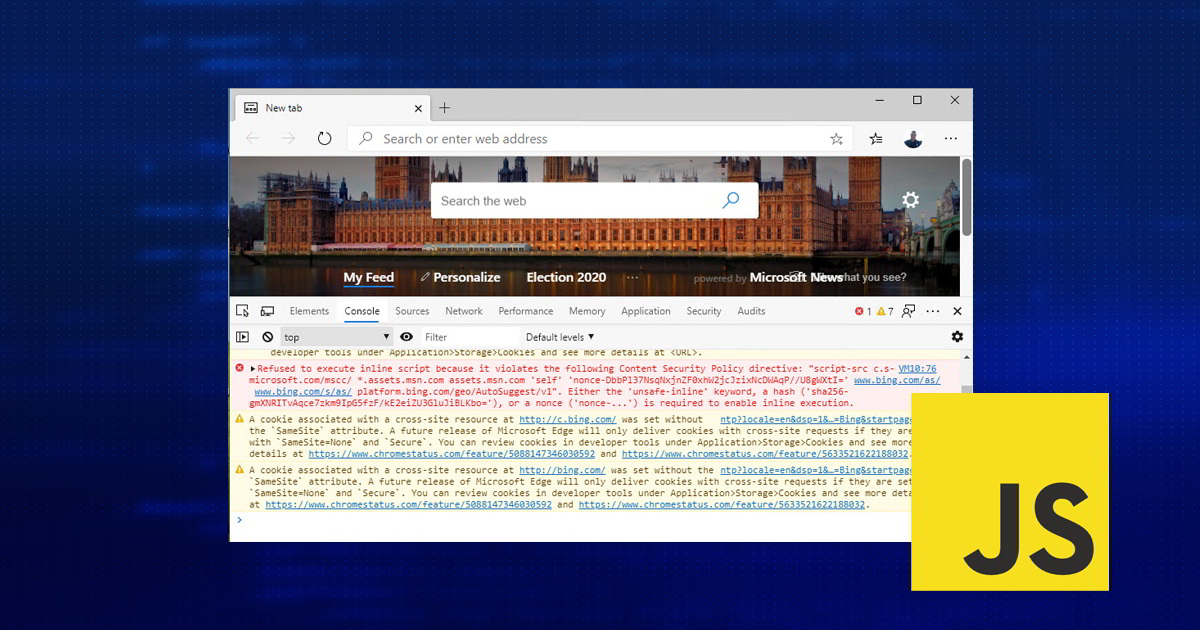Screen dimensions: 1200x630
Task: Click the yellow warning count indicator
Action: 885,311
